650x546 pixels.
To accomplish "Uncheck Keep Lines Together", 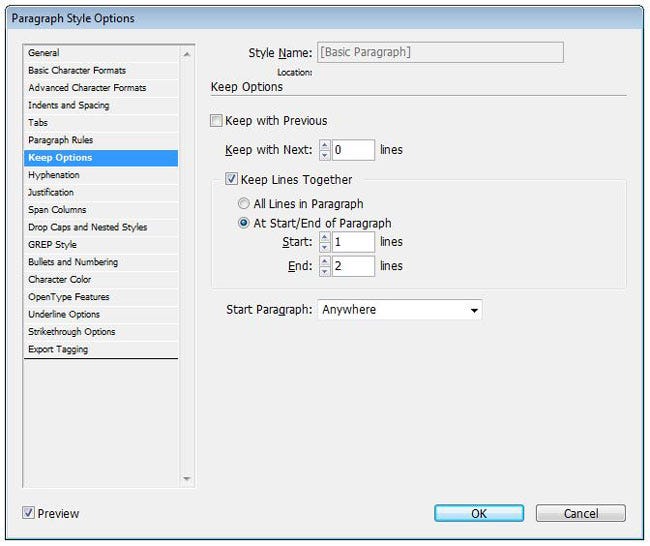I will (x=231, y=179).
